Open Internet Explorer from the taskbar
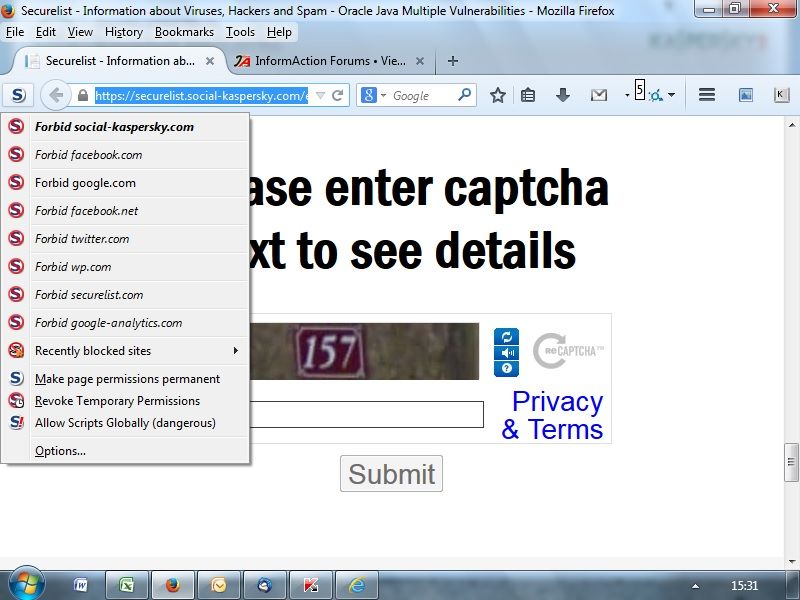The width and height of the screenshot is (800, 600). [x=357, y=585]
